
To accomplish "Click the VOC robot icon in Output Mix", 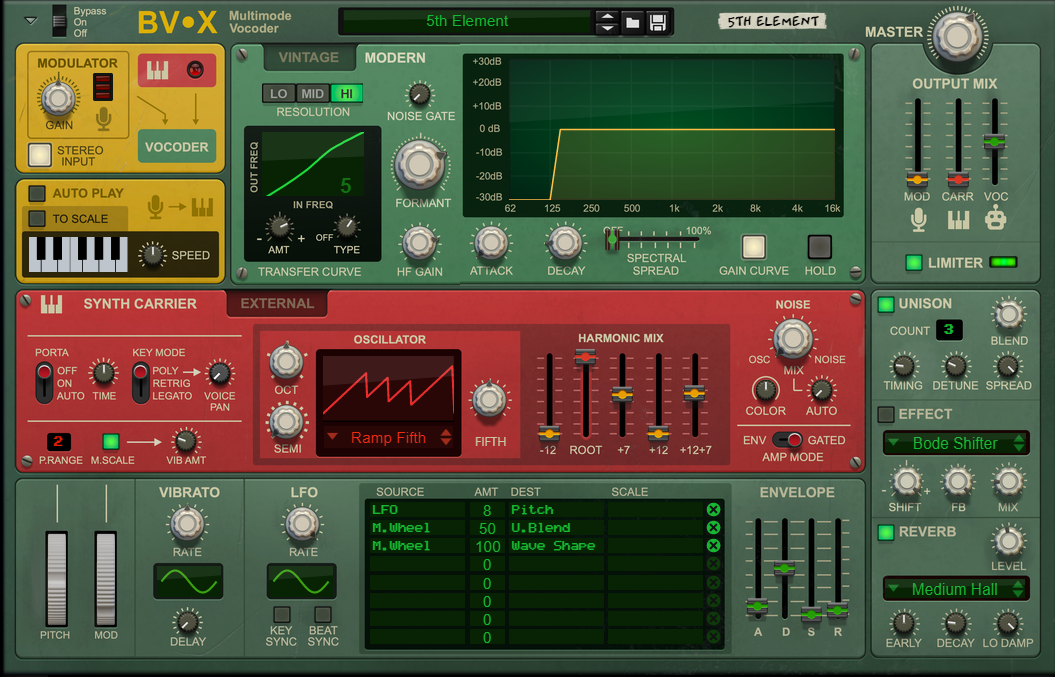I will click(x=996, y=220).
